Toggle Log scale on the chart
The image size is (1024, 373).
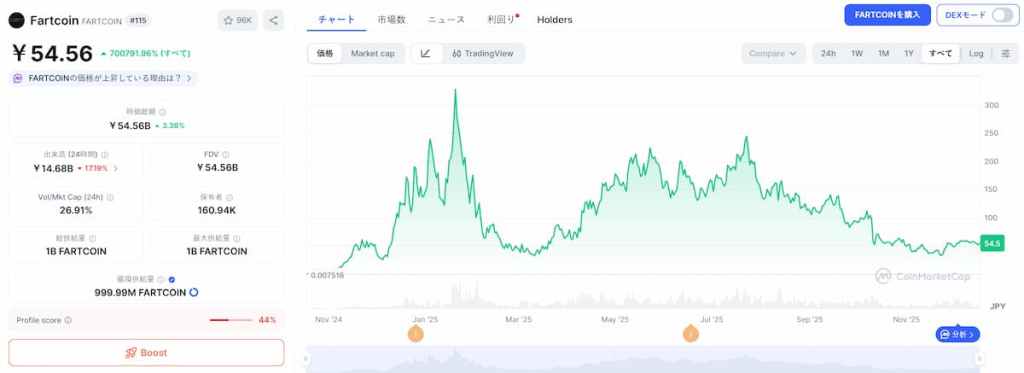point(976,54)
